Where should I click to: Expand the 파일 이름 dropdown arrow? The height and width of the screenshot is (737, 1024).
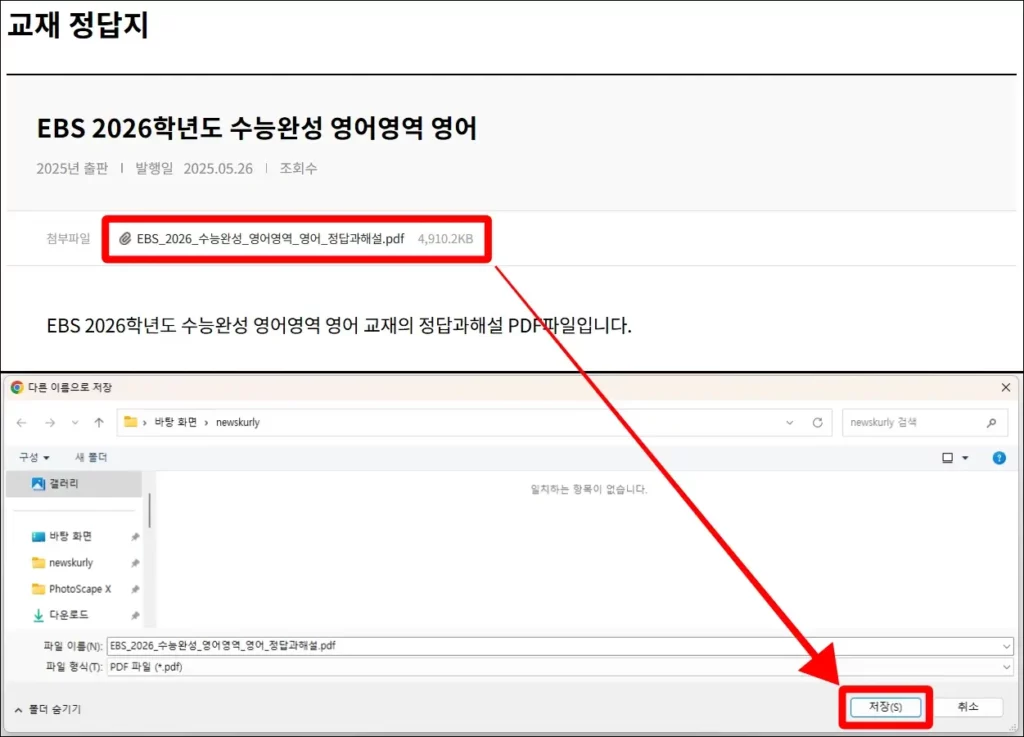tap(1006, 646)
